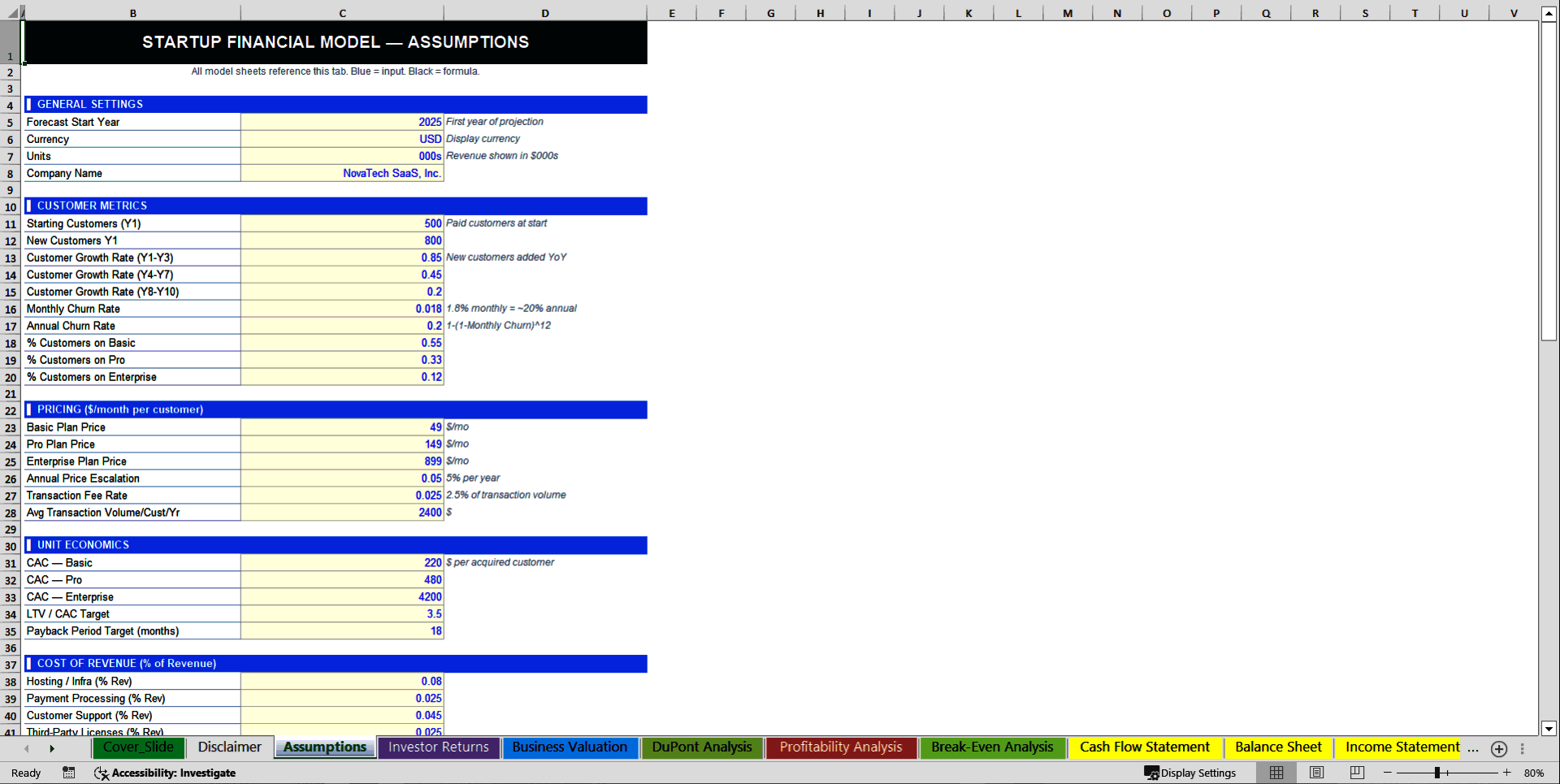Click the previous sheet navigation arrow
Screen dimensions: 1560x784
click(26, 748)
